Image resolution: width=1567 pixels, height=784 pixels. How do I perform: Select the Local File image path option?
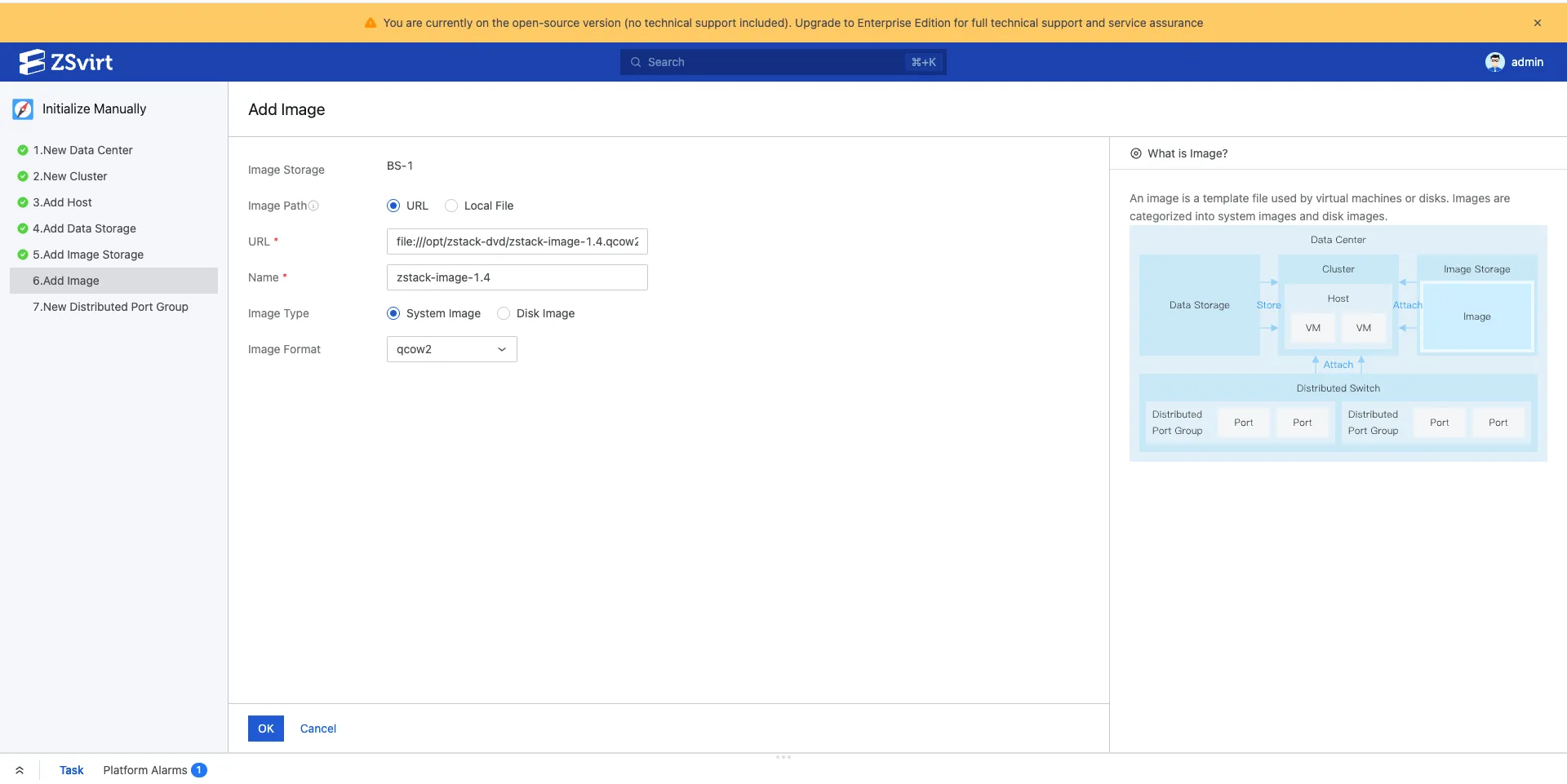tap(451, 206)
